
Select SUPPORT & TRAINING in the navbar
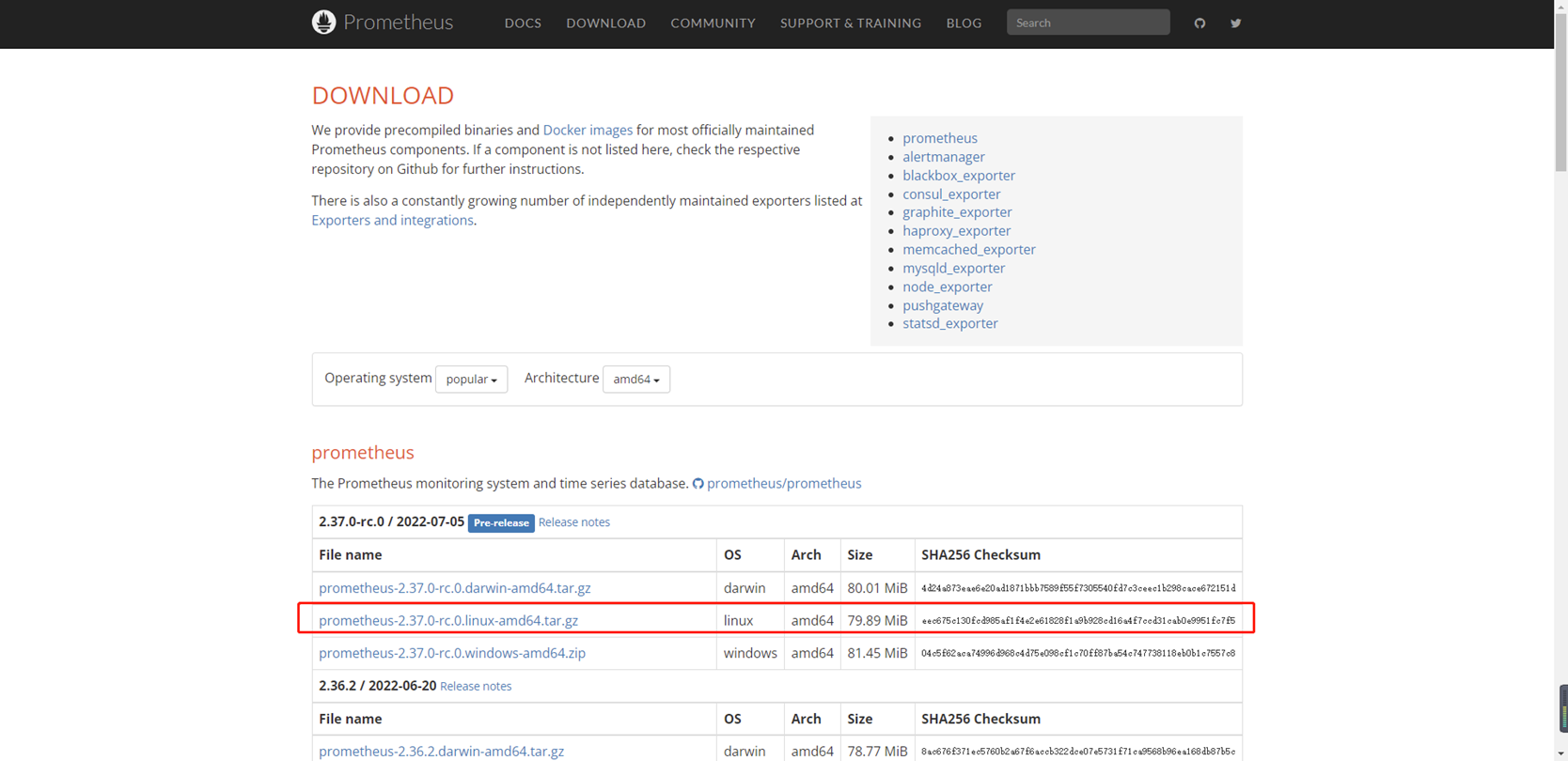click(x=851, y=23)
